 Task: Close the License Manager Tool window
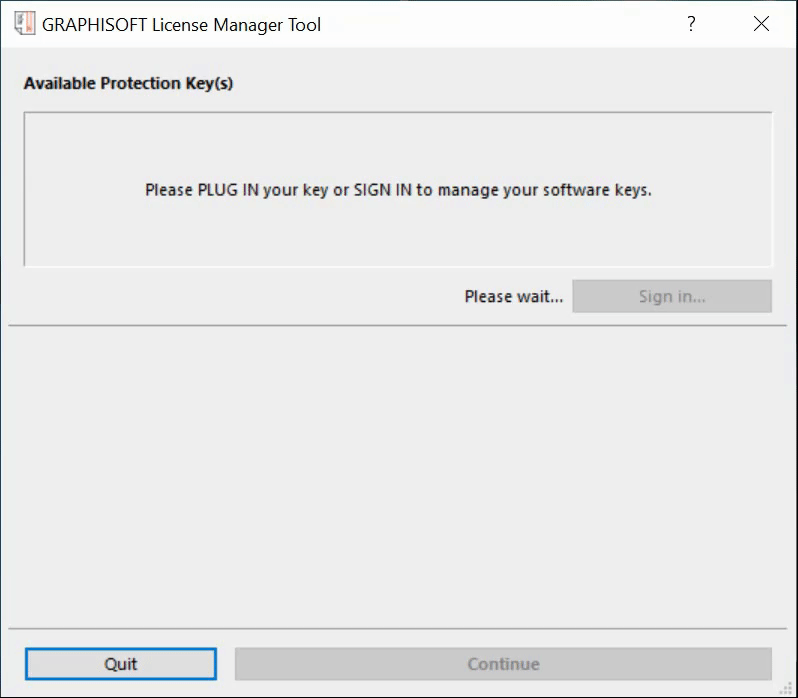[761, 23]
